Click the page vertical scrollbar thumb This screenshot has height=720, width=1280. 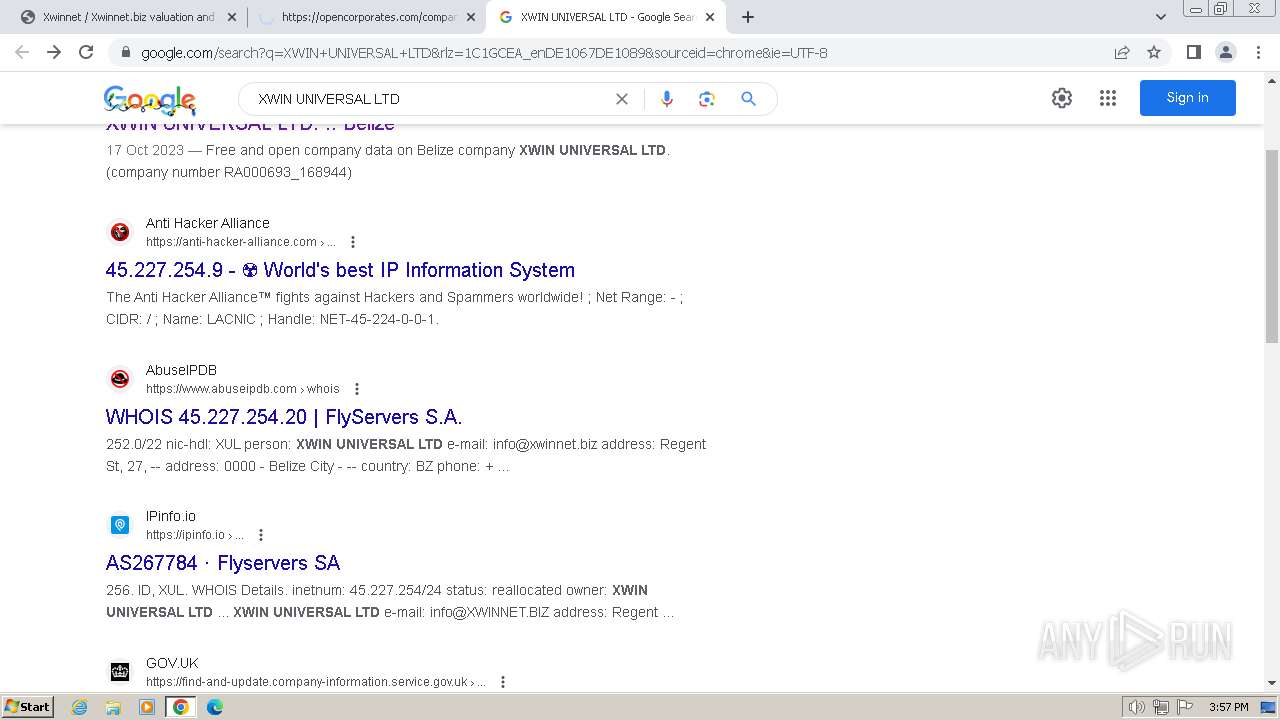pyautogui.click(x=1272, y=246)
